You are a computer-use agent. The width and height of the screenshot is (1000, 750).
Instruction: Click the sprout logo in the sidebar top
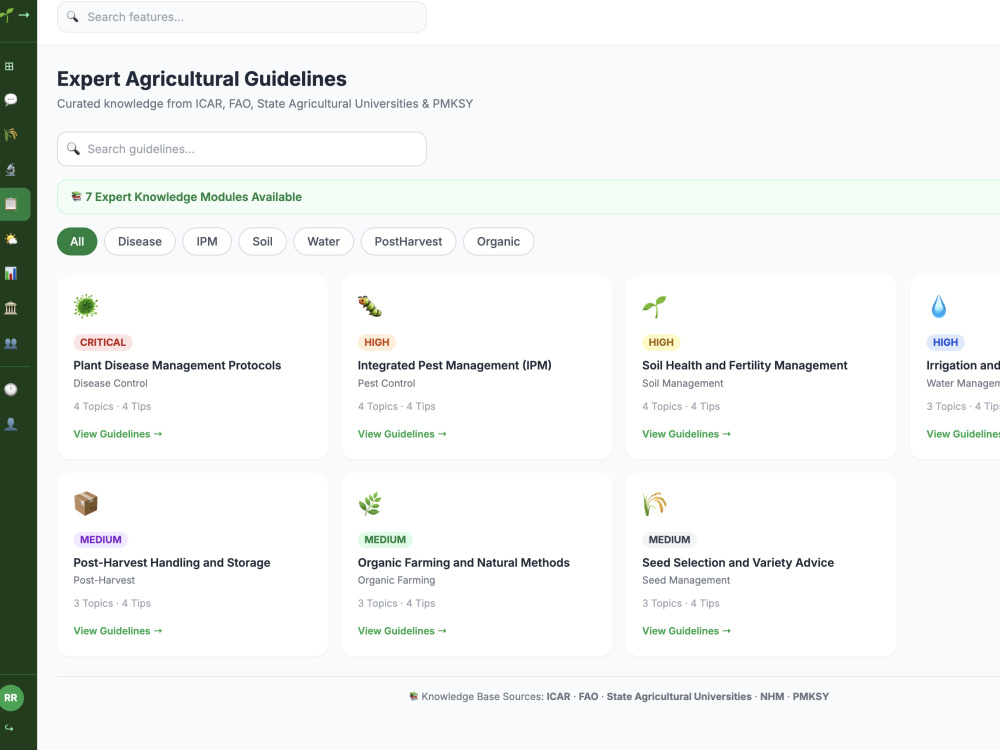coord(7,15)
